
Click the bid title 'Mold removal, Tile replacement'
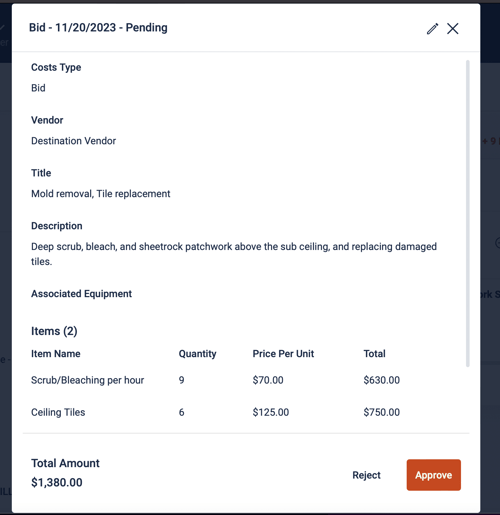101,194
